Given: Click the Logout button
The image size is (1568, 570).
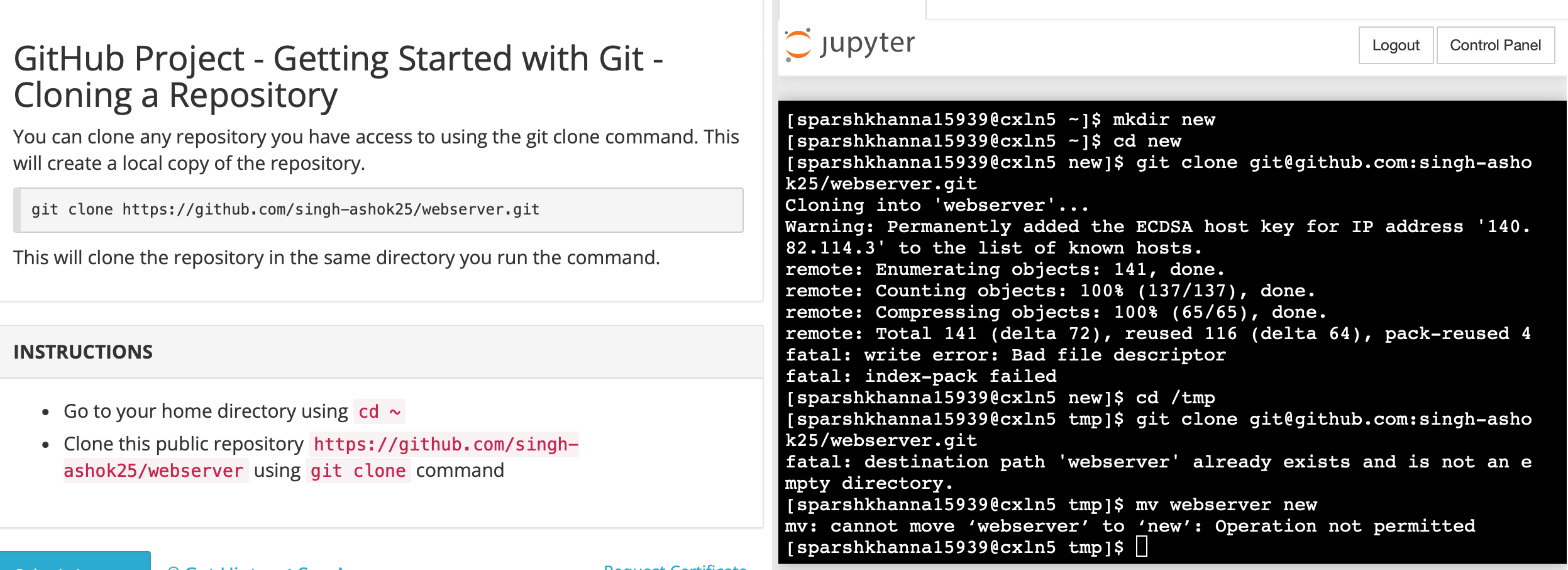Looking at the screenshot, I should click(1395, 45).
